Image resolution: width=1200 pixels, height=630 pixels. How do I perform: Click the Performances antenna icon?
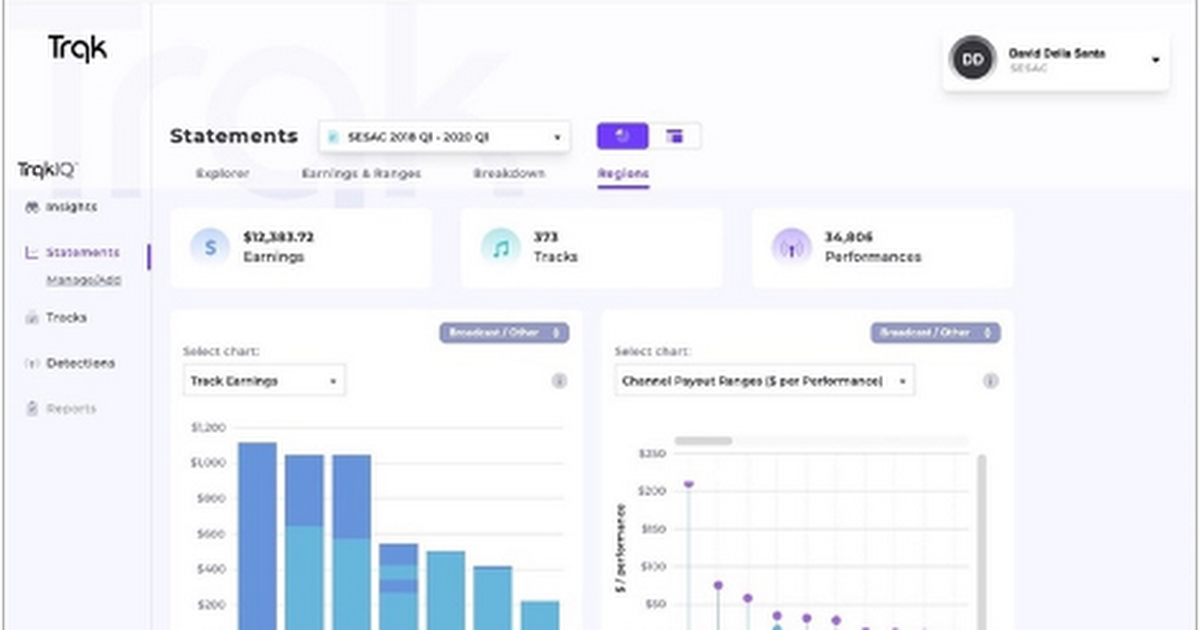click(791, 247)
